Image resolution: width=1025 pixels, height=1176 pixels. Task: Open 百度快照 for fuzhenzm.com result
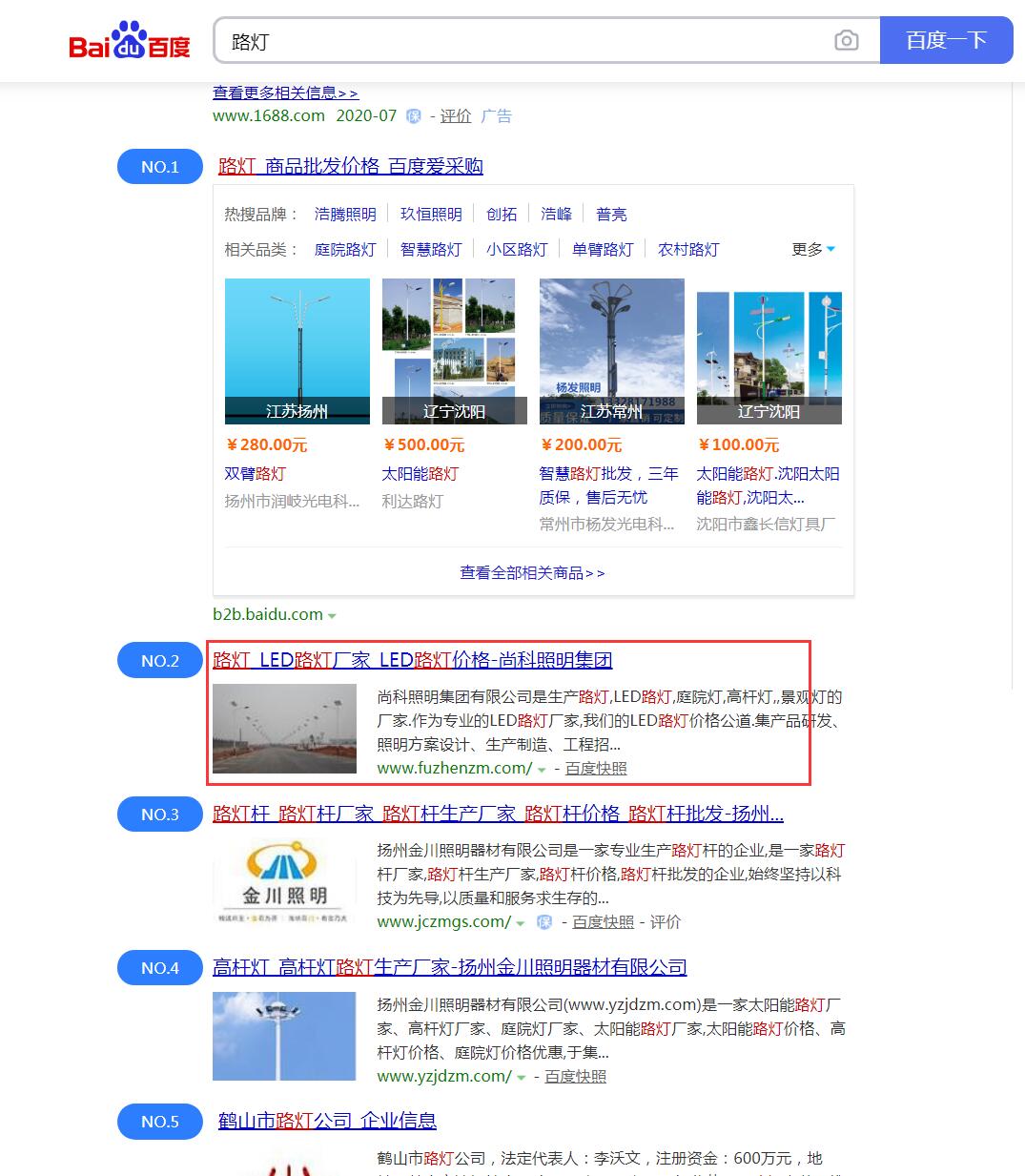596,769
